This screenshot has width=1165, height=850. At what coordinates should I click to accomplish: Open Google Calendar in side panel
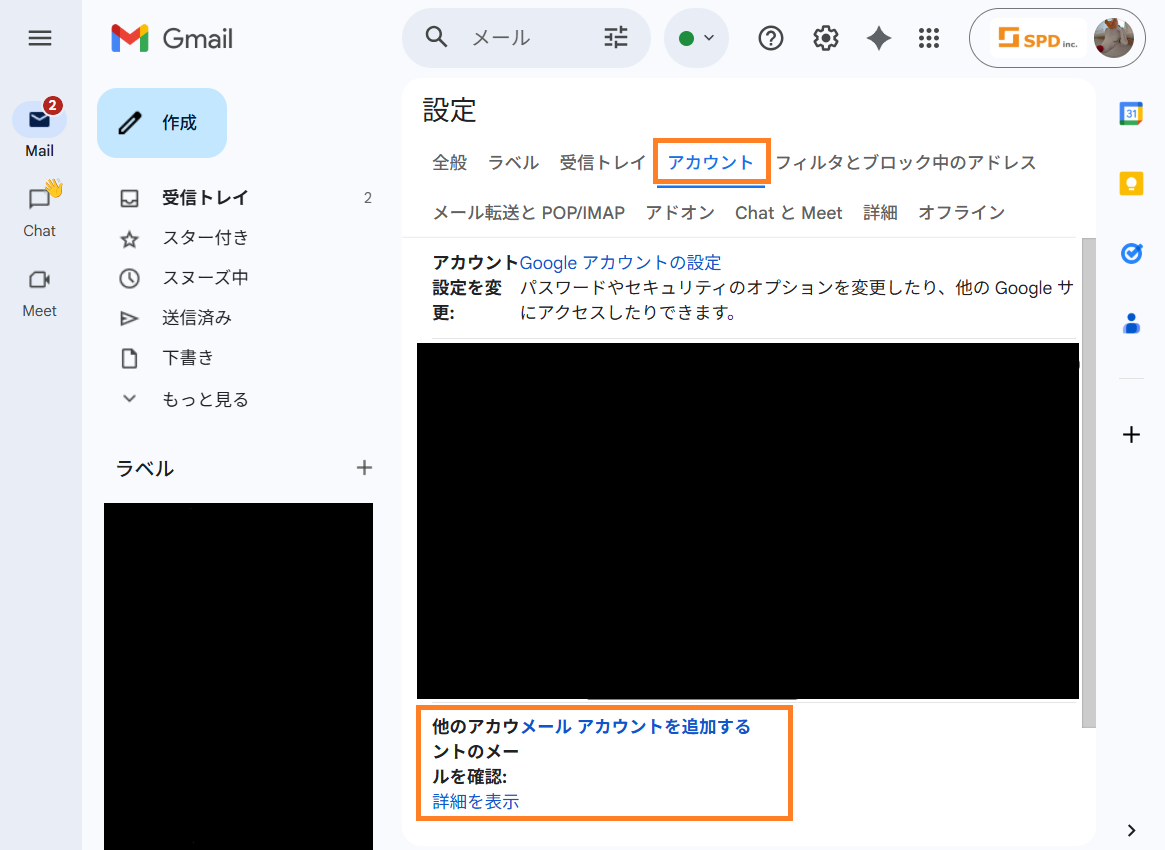point(1131,114)
